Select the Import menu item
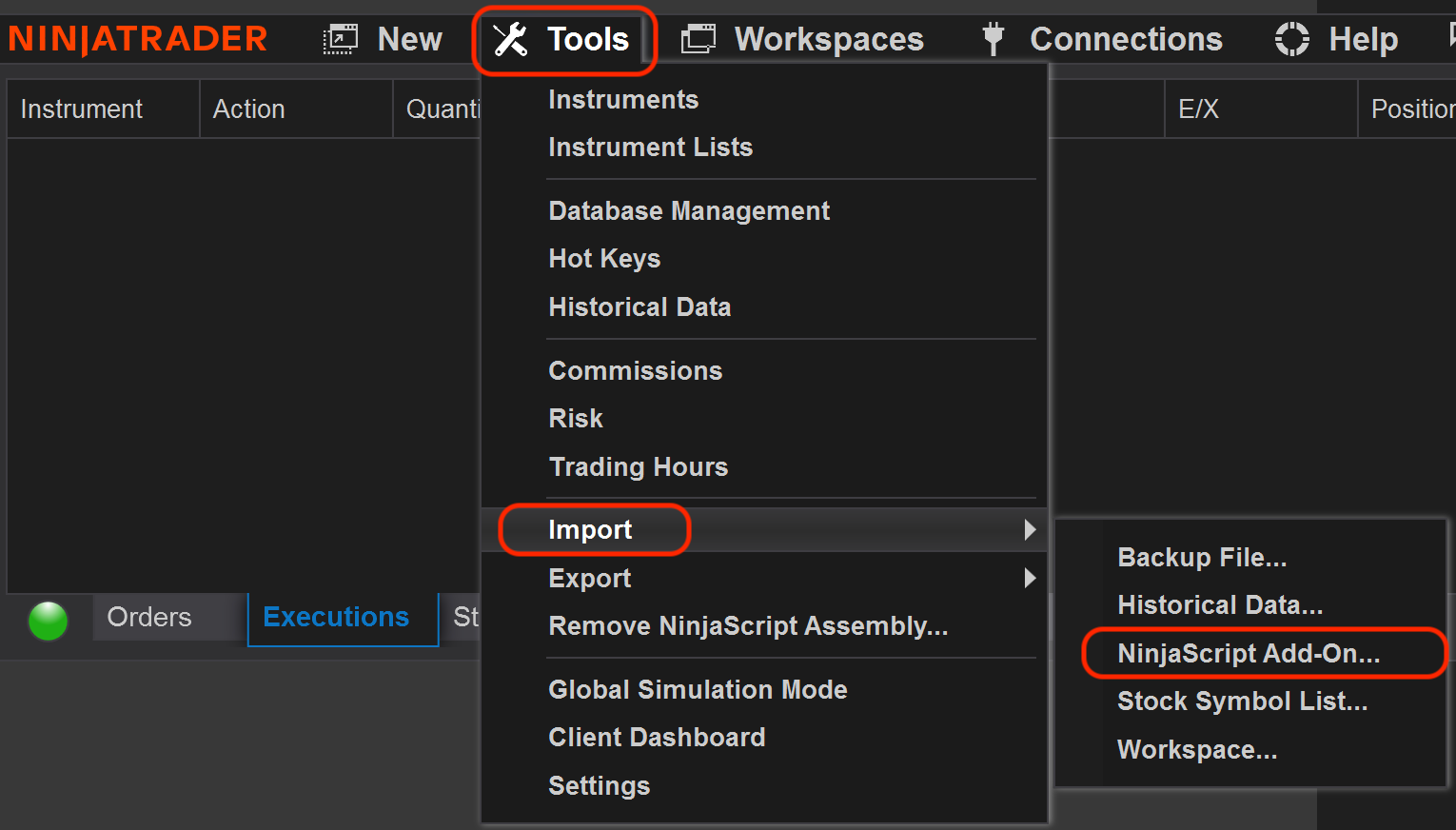The height and width of the screenshot is (830, 1456). [x=764, y=530]
